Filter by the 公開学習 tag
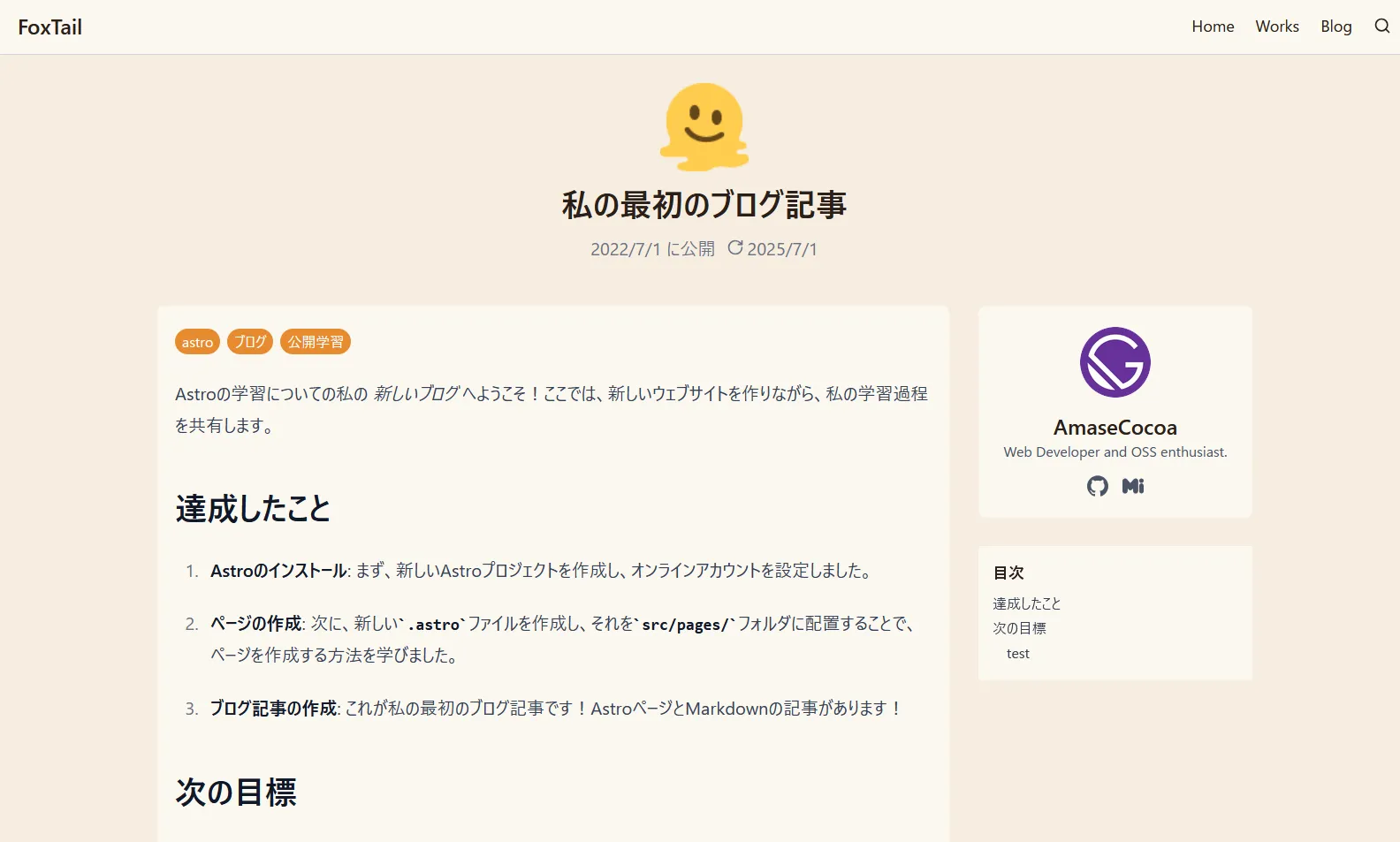Image resolution: width=1400 pixels, height=842 pixels. (x=316, y=342)
